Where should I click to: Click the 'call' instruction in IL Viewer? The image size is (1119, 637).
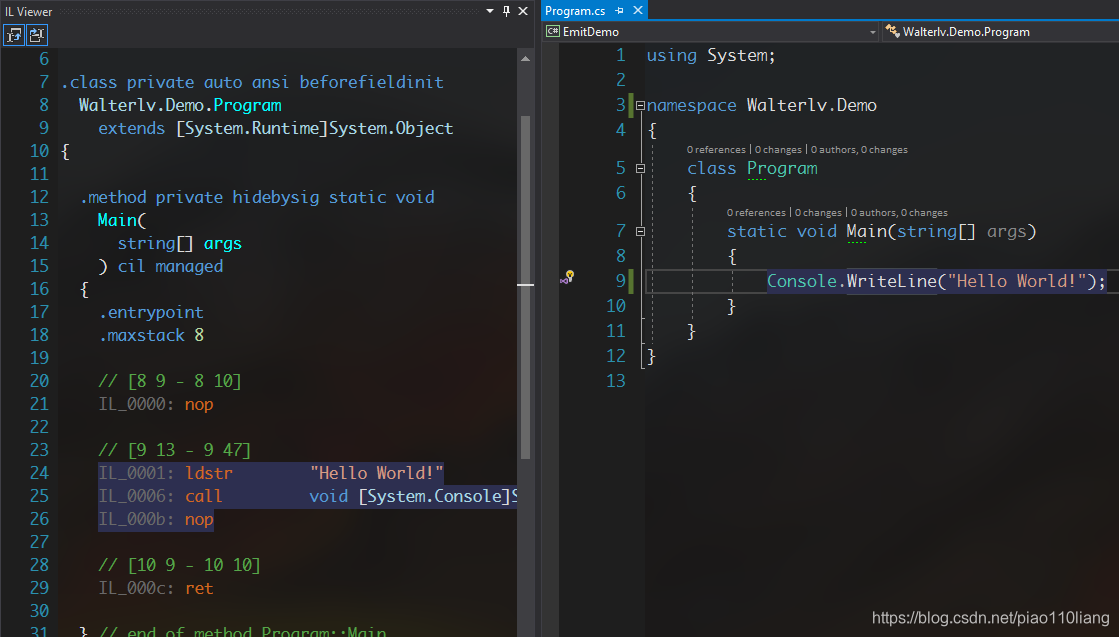[x=203, y=496]
